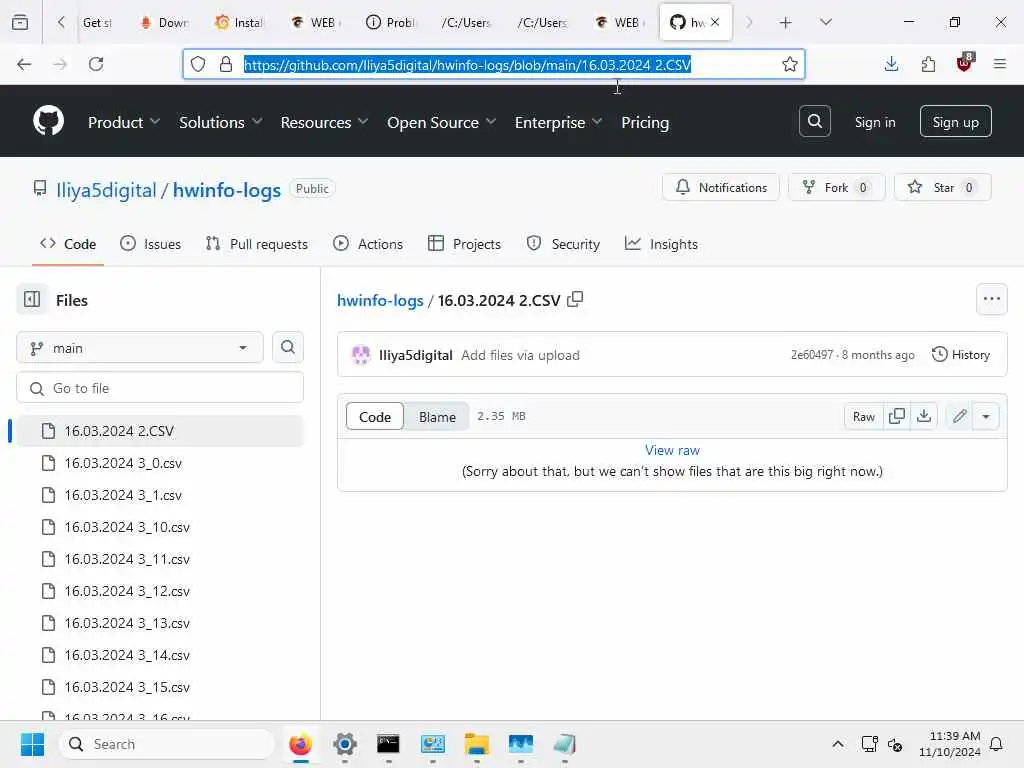Open the browser extensions puzzle icon
Viewport: 1024px width, 768px height.
[x=928, y=64]
